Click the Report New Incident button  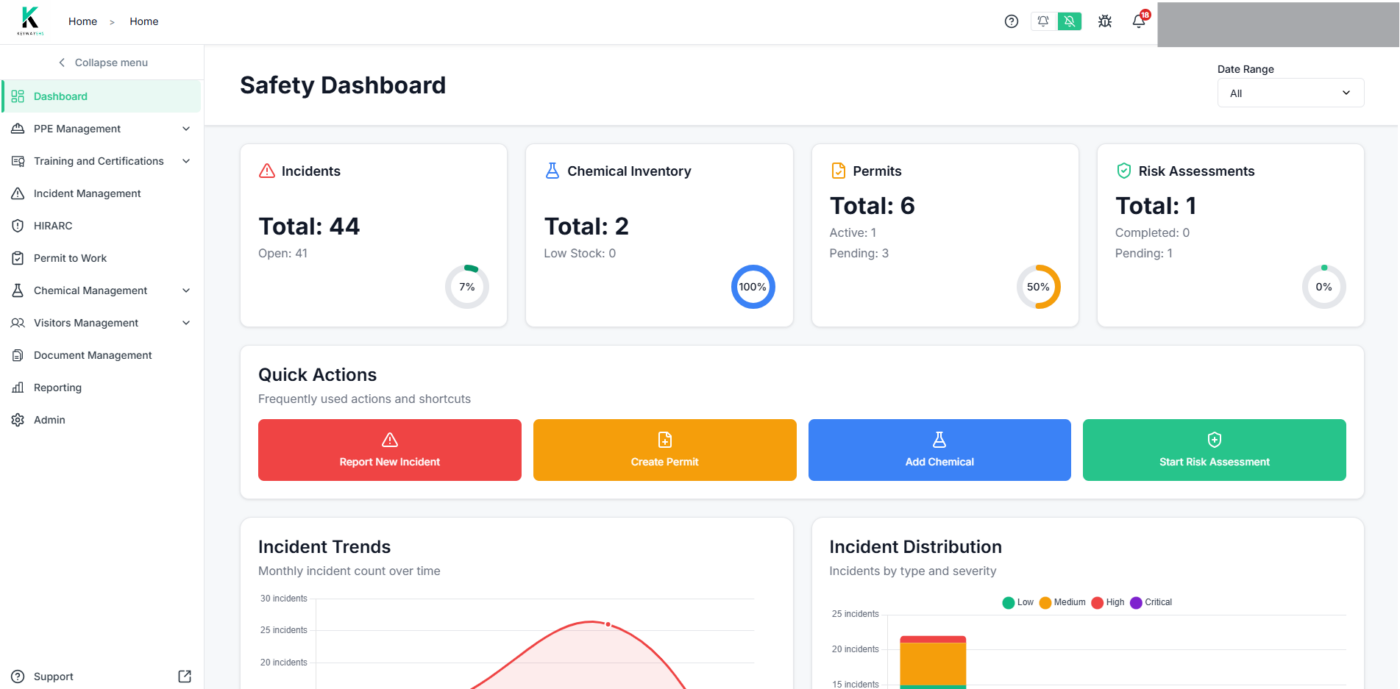pyautogui.click(x=389, y=449)
